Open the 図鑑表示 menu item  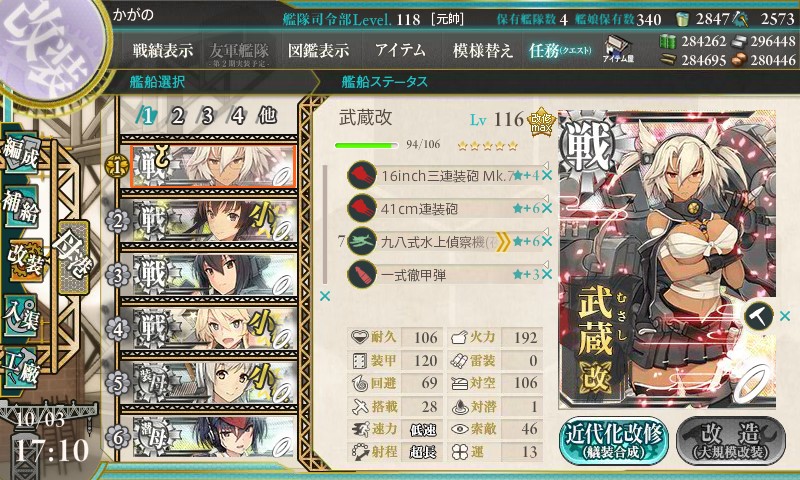pos(318,50)
